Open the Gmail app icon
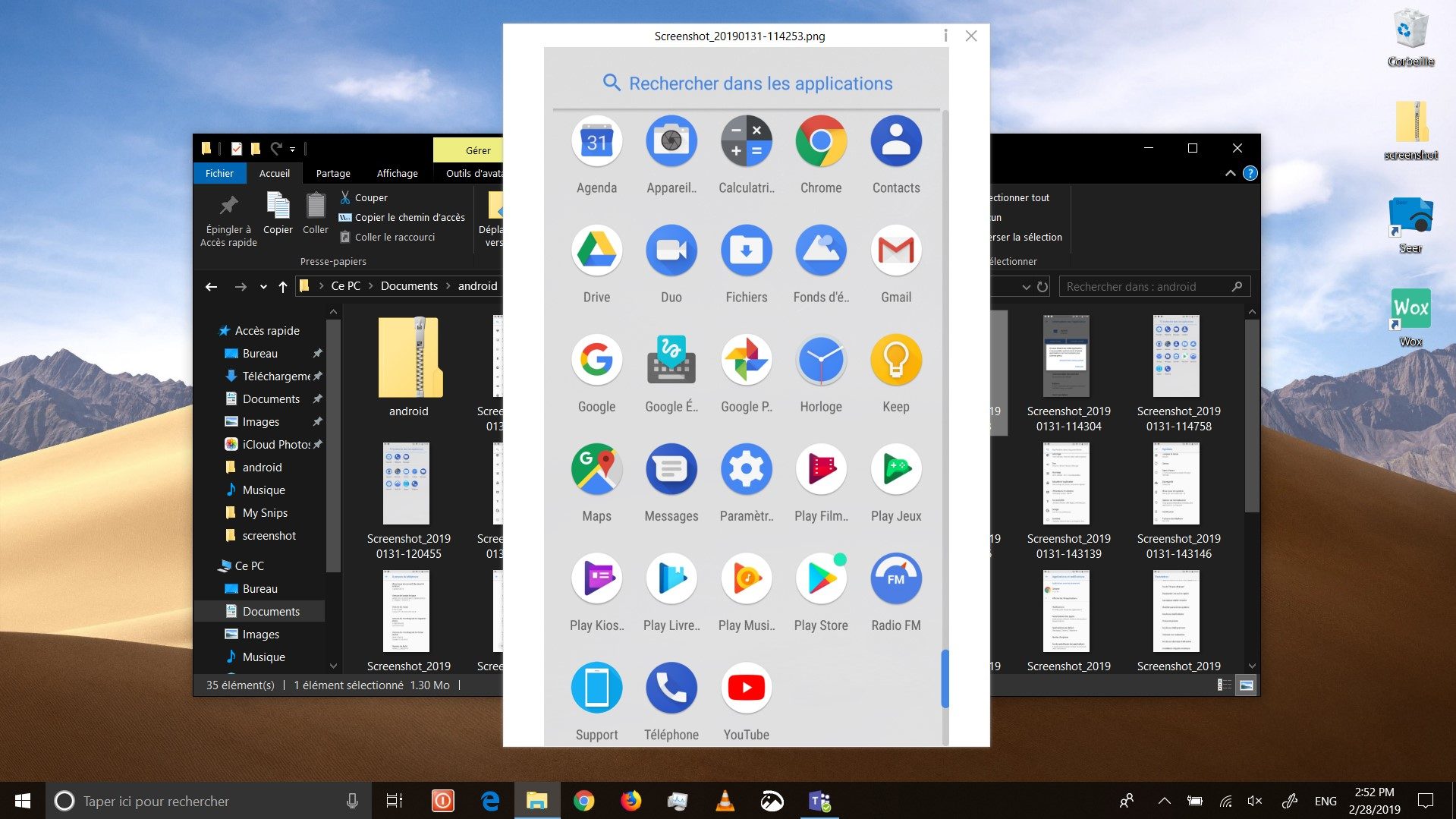 (x=896, y=250)
